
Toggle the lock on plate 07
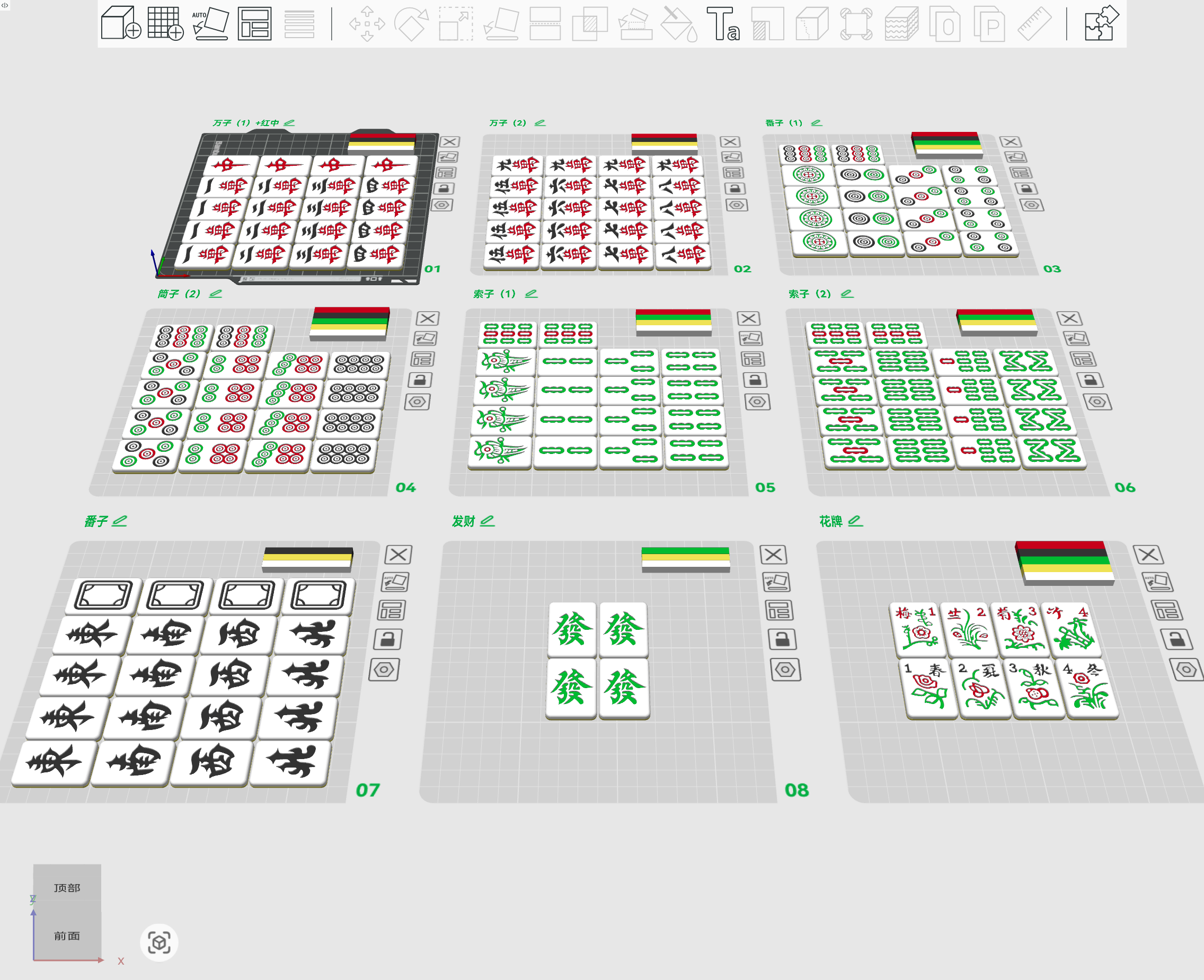(388, 639)
